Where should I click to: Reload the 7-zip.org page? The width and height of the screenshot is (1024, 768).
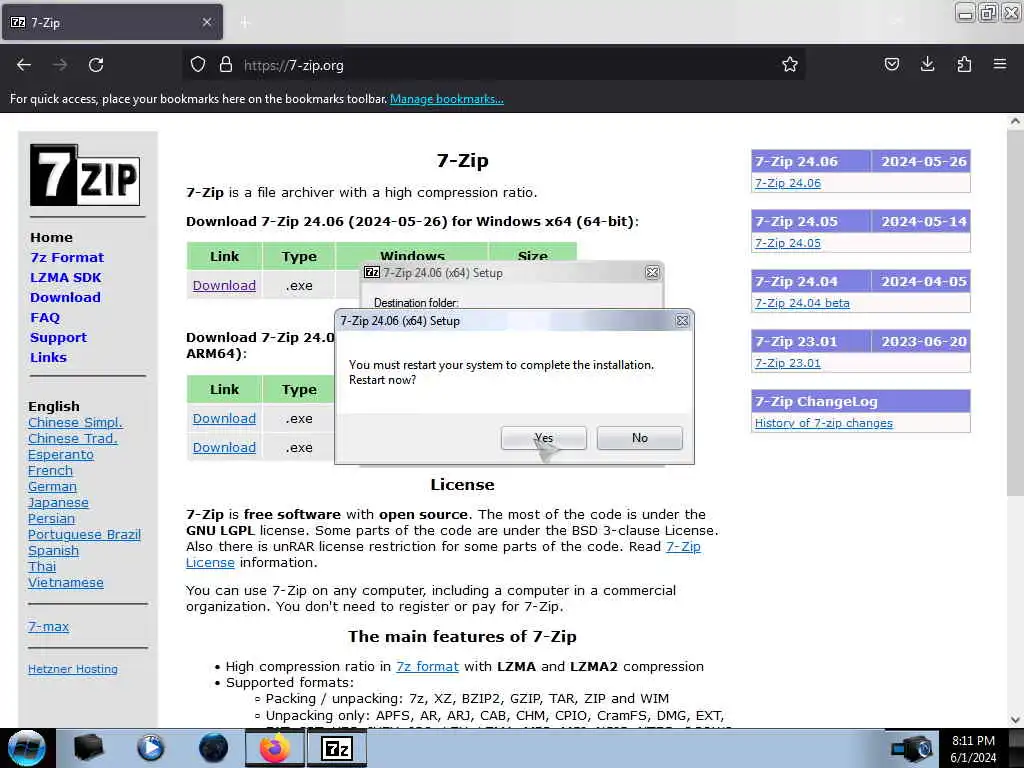pos(96,65)
